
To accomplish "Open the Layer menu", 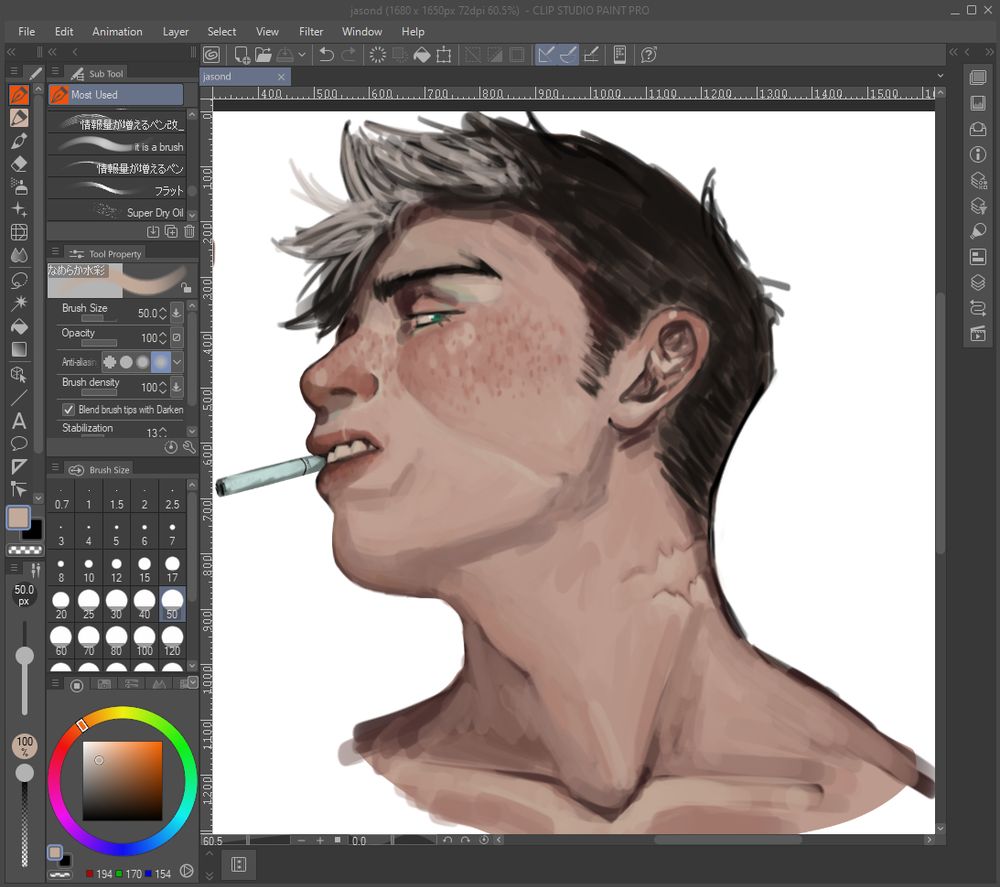I will 176,32.
